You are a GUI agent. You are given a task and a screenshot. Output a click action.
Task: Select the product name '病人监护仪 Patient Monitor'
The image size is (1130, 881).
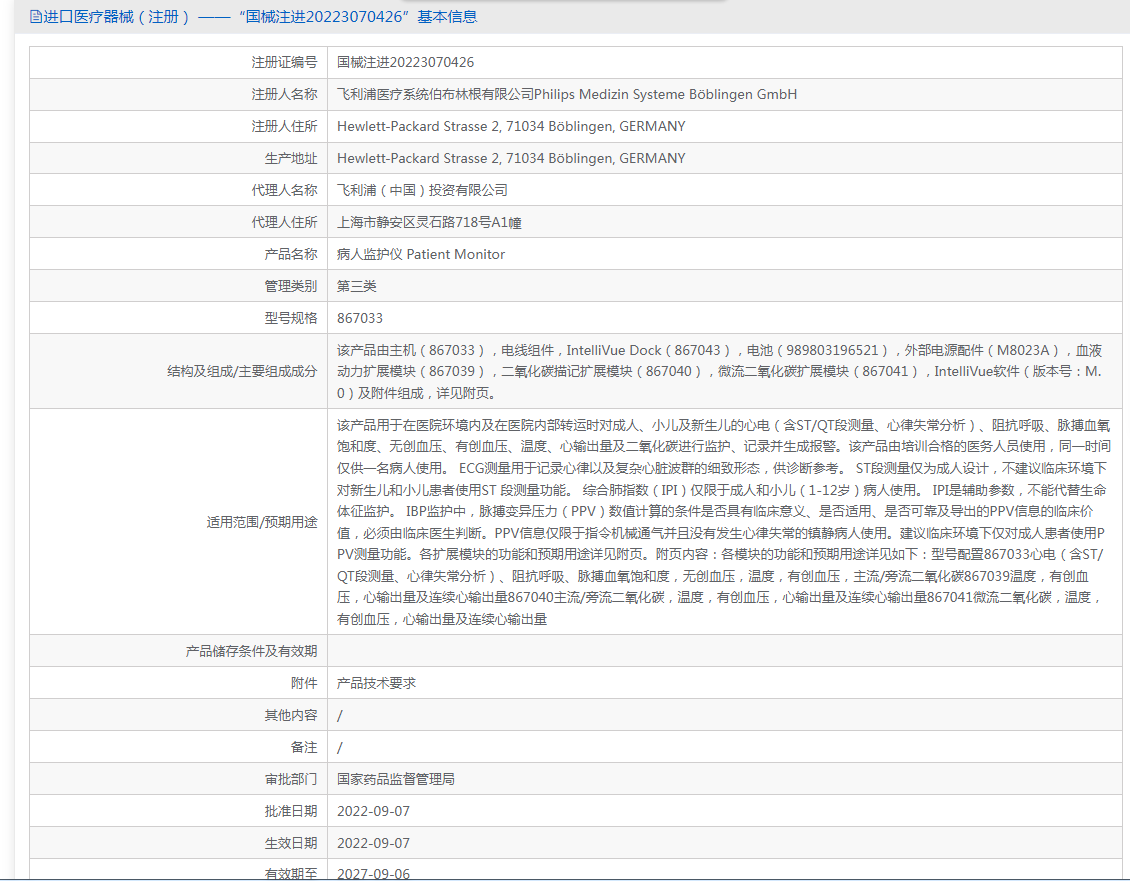pos(421,254)
